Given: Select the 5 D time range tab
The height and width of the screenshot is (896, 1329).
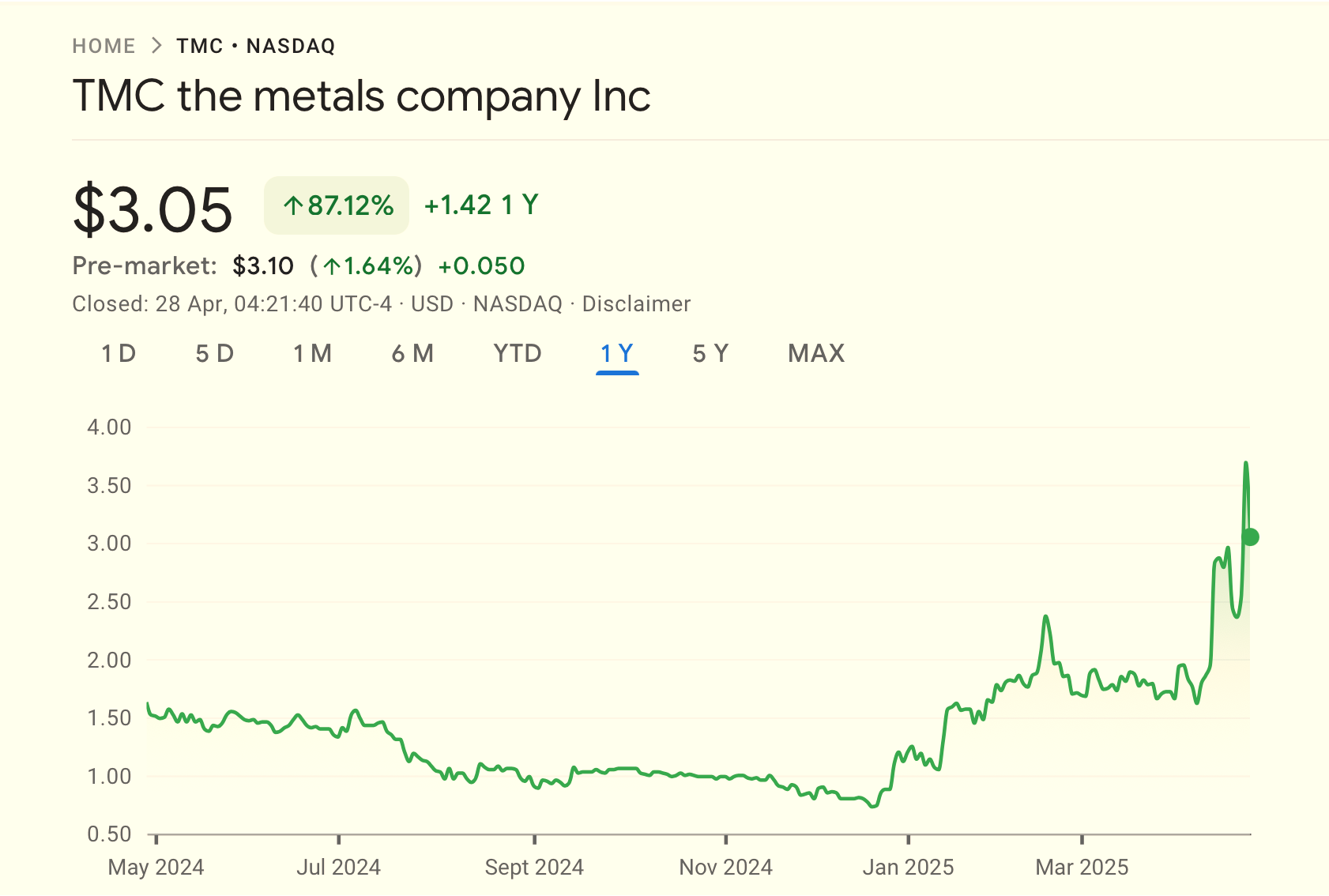Looking at the screenshot, I should click(x=215, y=353).
